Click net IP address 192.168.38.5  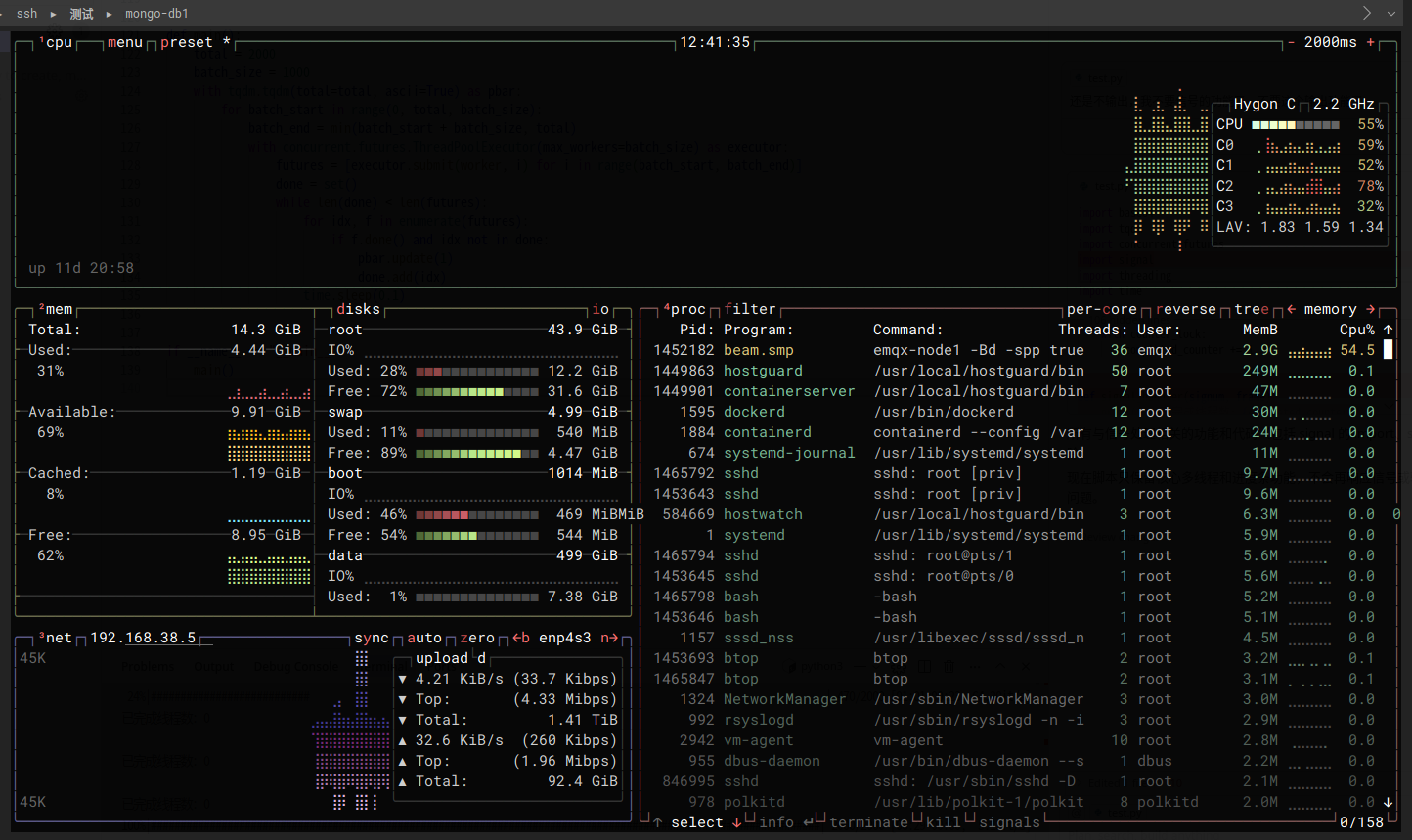click(143, 638)
